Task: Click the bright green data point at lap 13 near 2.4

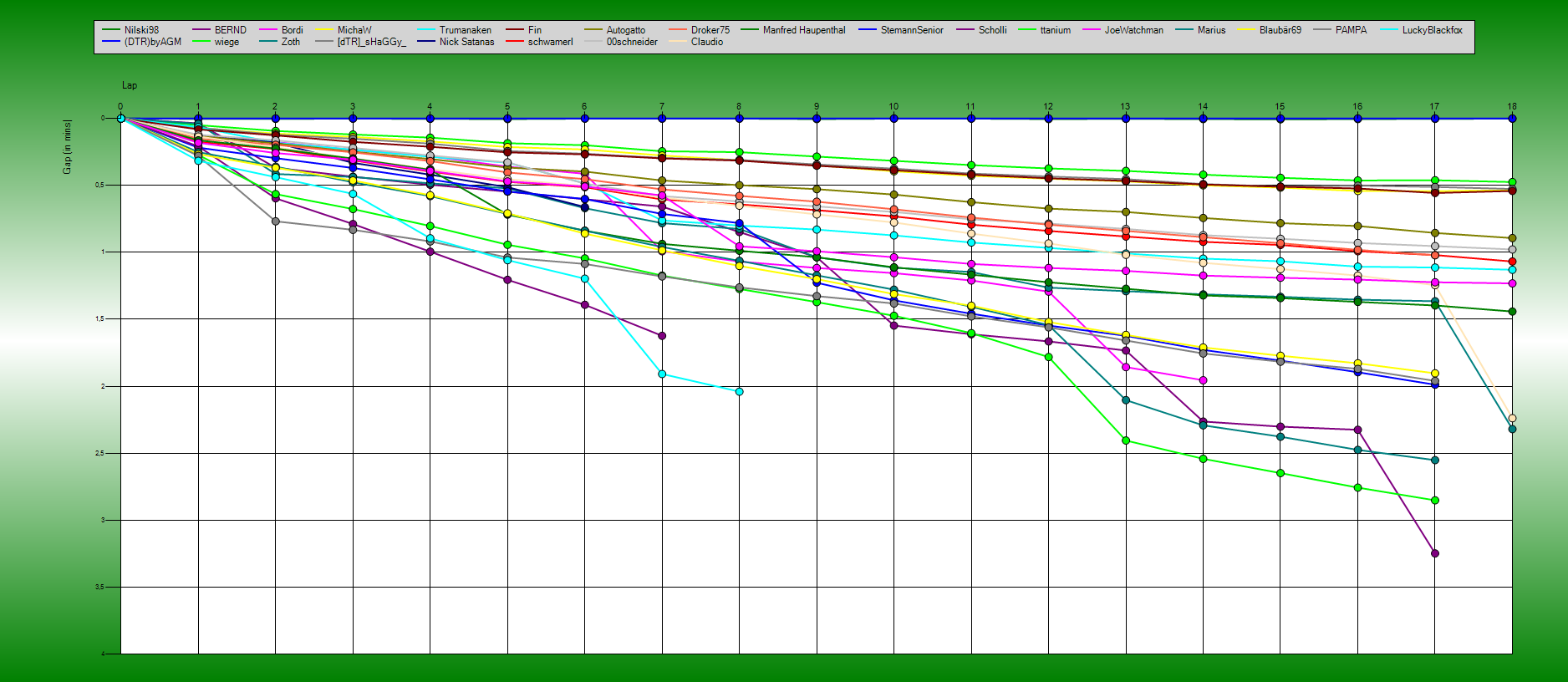Action: coord(1126,440)
